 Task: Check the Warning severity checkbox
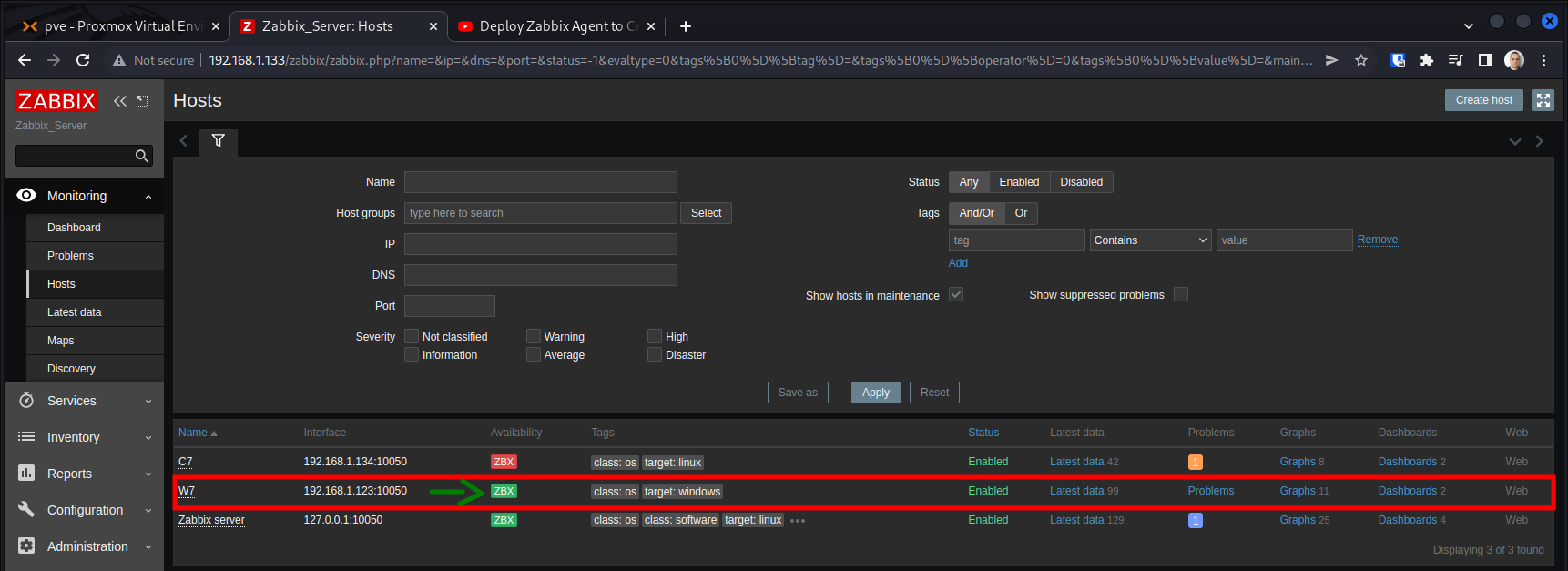[x=534, y=336]
